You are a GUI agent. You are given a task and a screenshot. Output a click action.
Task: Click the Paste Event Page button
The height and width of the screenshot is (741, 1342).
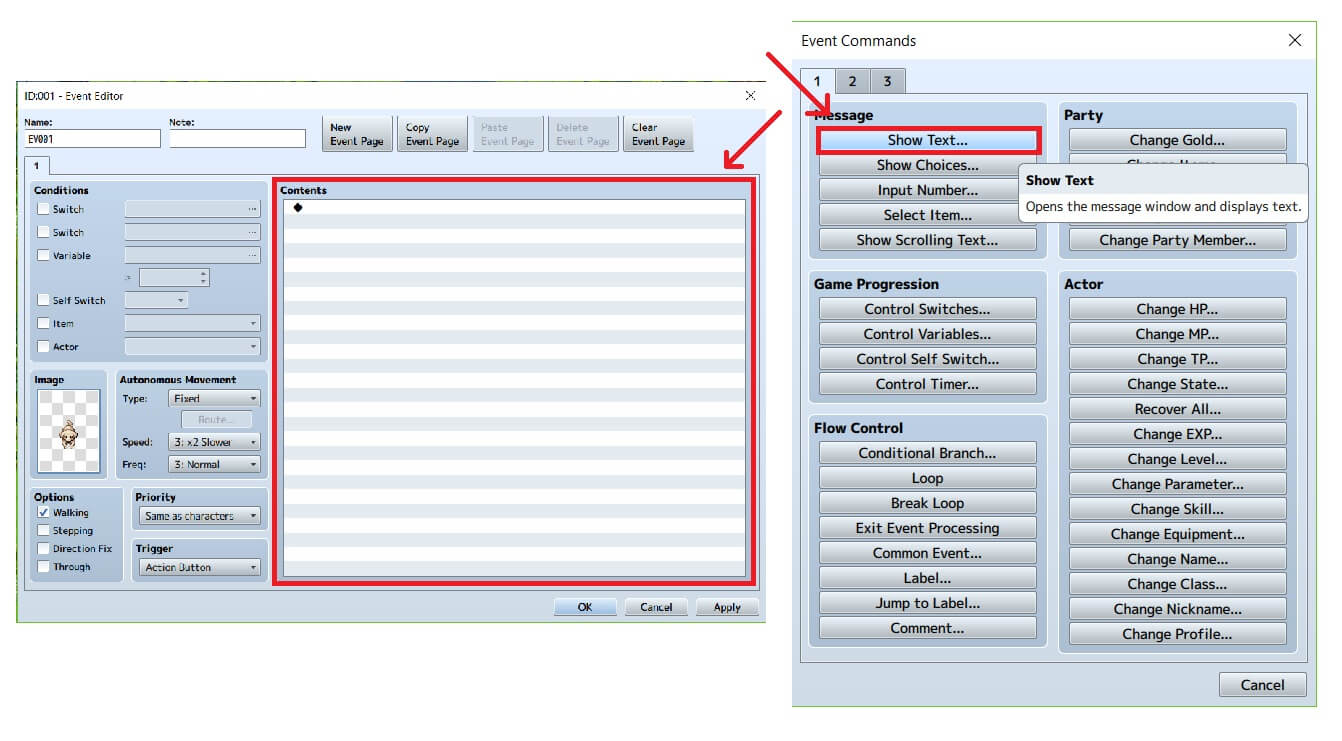507,134
